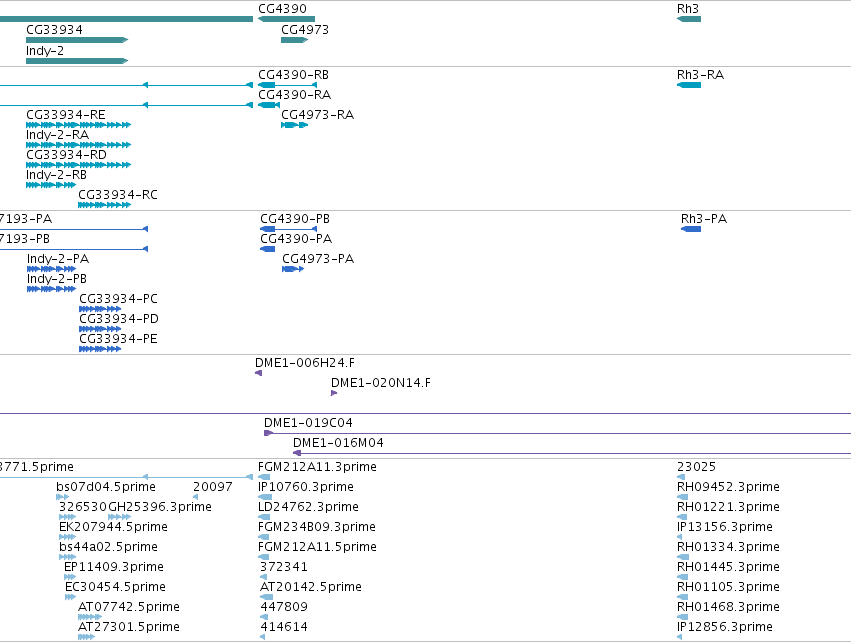Click the DME1-019C04 clone label
Image resolution: width=851 pixels, height=642 pixels.
[x=308, y=423]
